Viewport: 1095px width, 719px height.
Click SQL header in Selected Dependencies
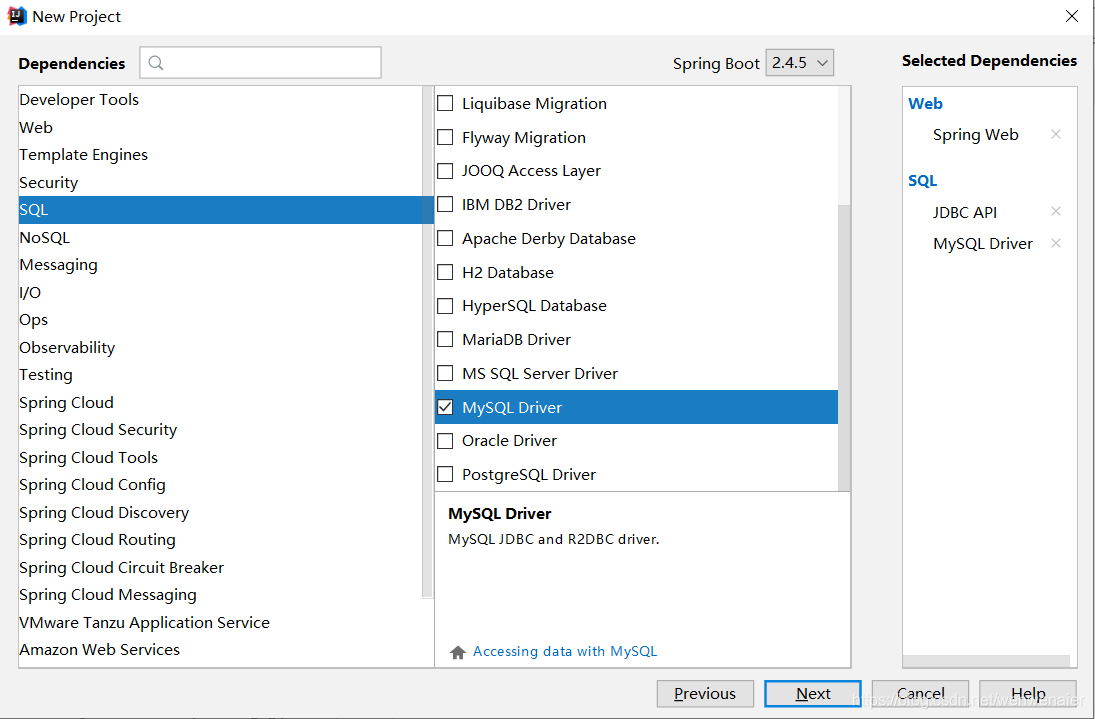(x=923, y=181)
